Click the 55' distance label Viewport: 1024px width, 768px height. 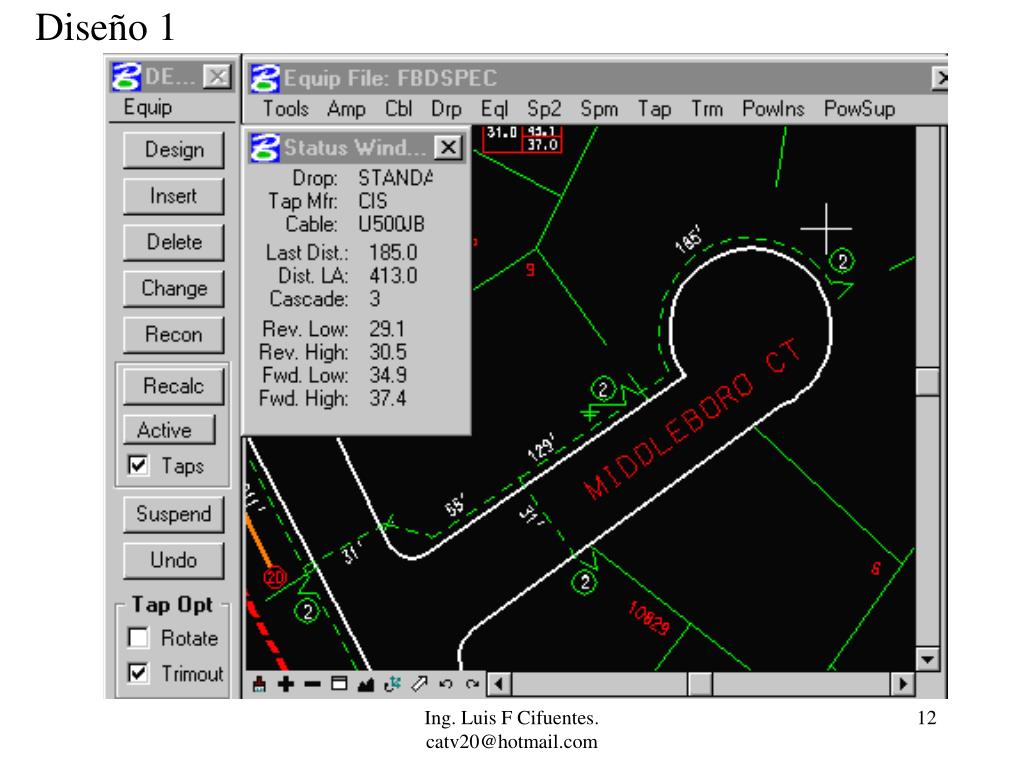[x=456, y=505]
